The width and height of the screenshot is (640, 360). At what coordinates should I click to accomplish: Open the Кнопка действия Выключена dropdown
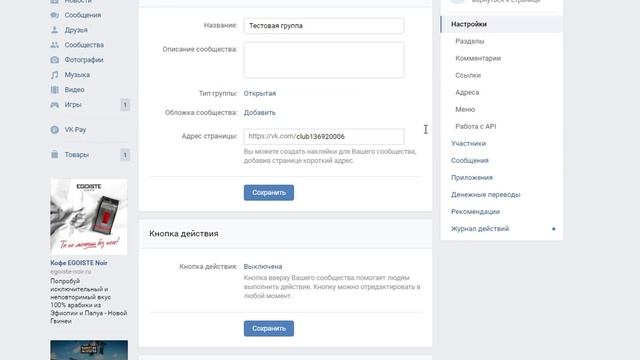(x=263, y=267)
